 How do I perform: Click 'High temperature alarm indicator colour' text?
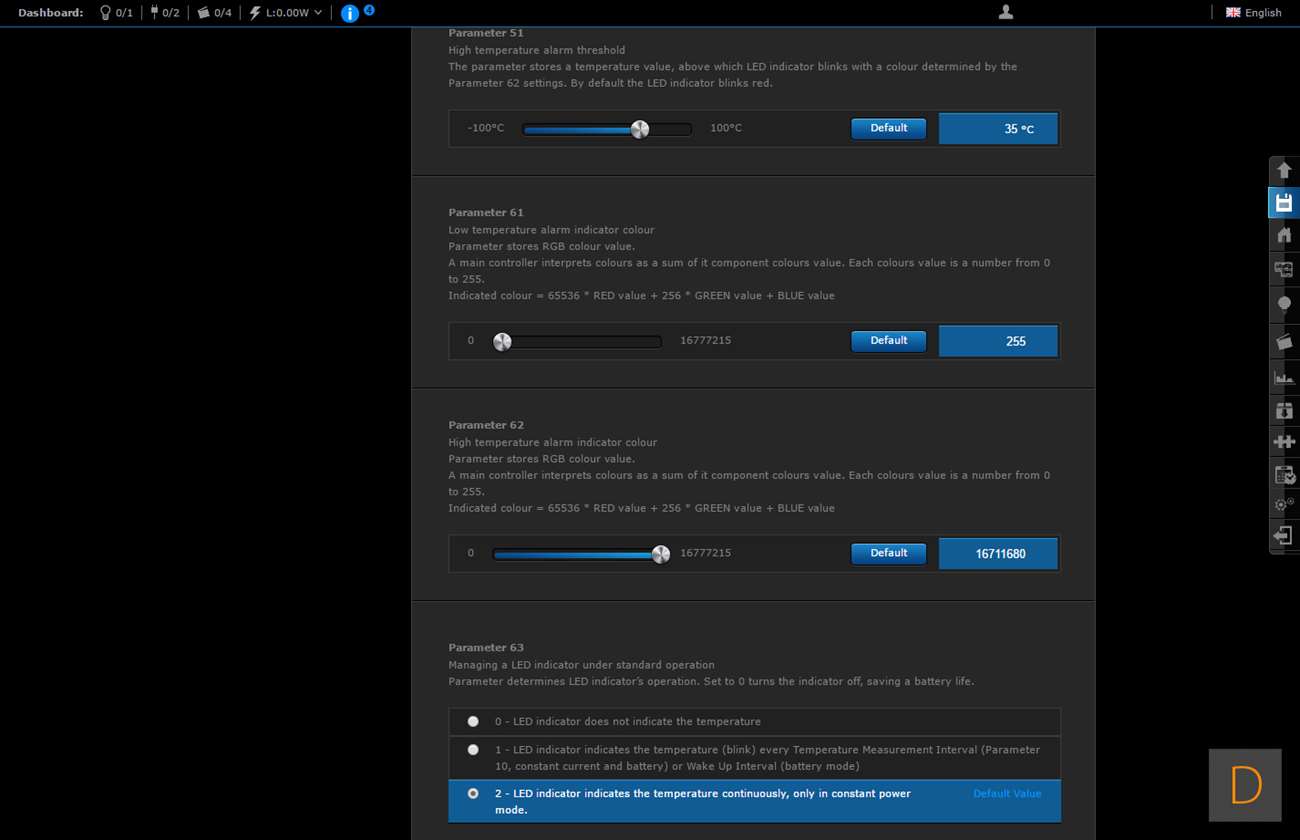553,442
